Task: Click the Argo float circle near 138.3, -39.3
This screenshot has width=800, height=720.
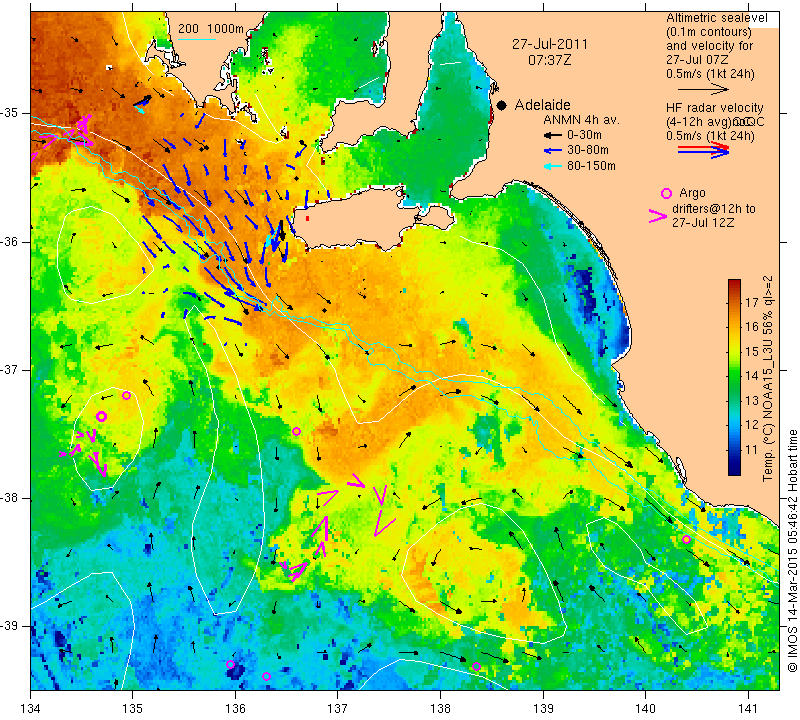Action: tap(476, 666)
